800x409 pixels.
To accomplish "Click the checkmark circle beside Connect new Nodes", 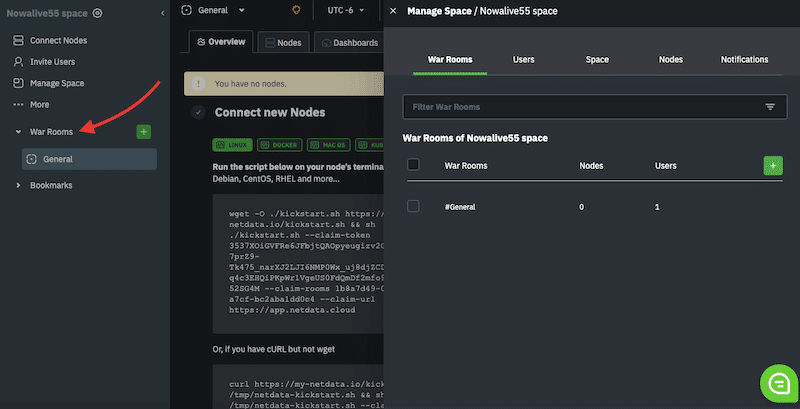I will point(198,112).
